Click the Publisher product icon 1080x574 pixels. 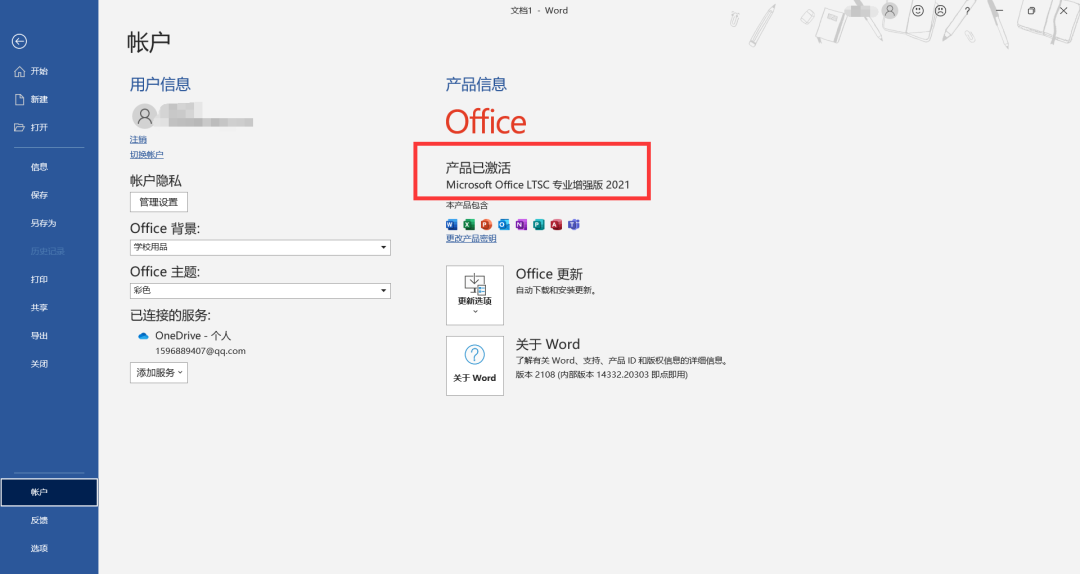(539, 224)
